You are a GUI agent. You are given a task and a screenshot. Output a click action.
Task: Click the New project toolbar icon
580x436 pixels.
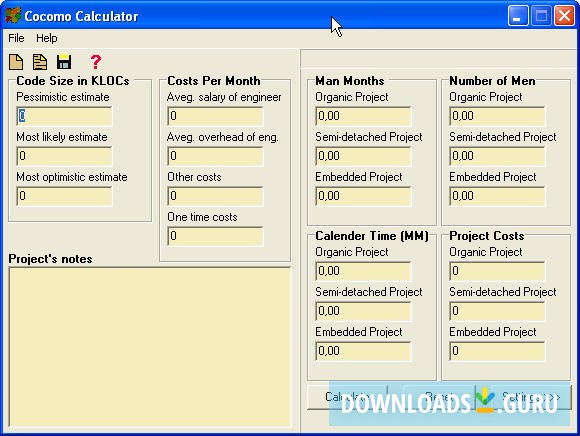(x=16, y=62)
